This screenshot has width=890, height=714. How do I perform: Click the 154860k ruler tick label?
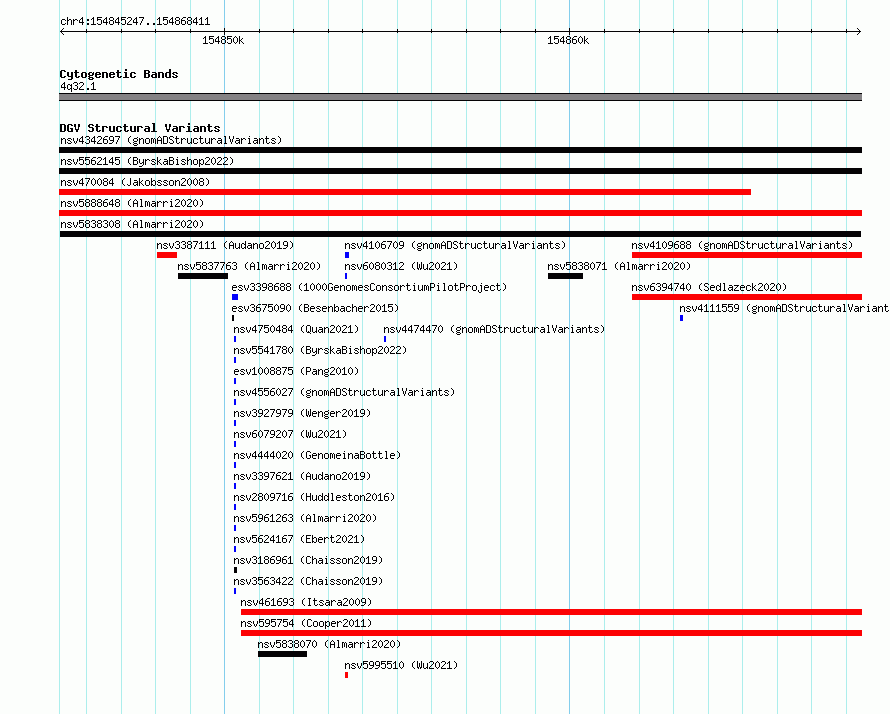click(x=568, y=40)
